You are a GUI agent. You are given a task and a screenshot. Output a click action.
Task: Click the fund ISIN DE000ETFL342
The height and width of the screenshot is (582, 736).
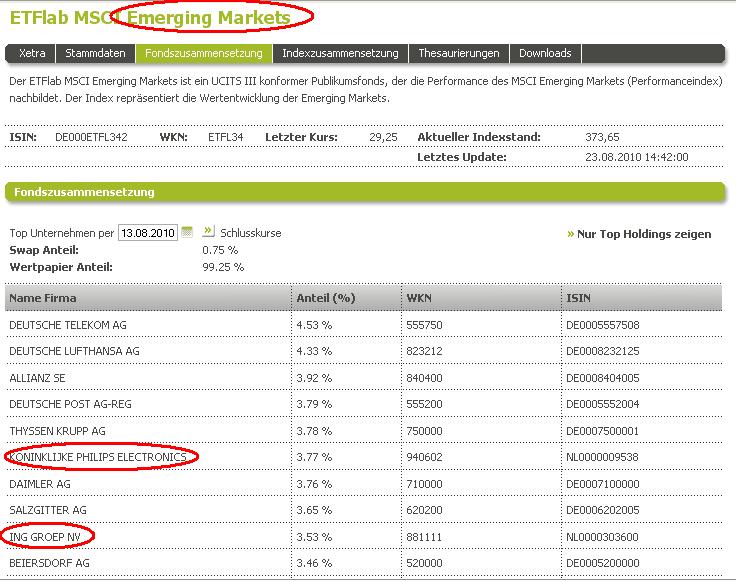91,137
